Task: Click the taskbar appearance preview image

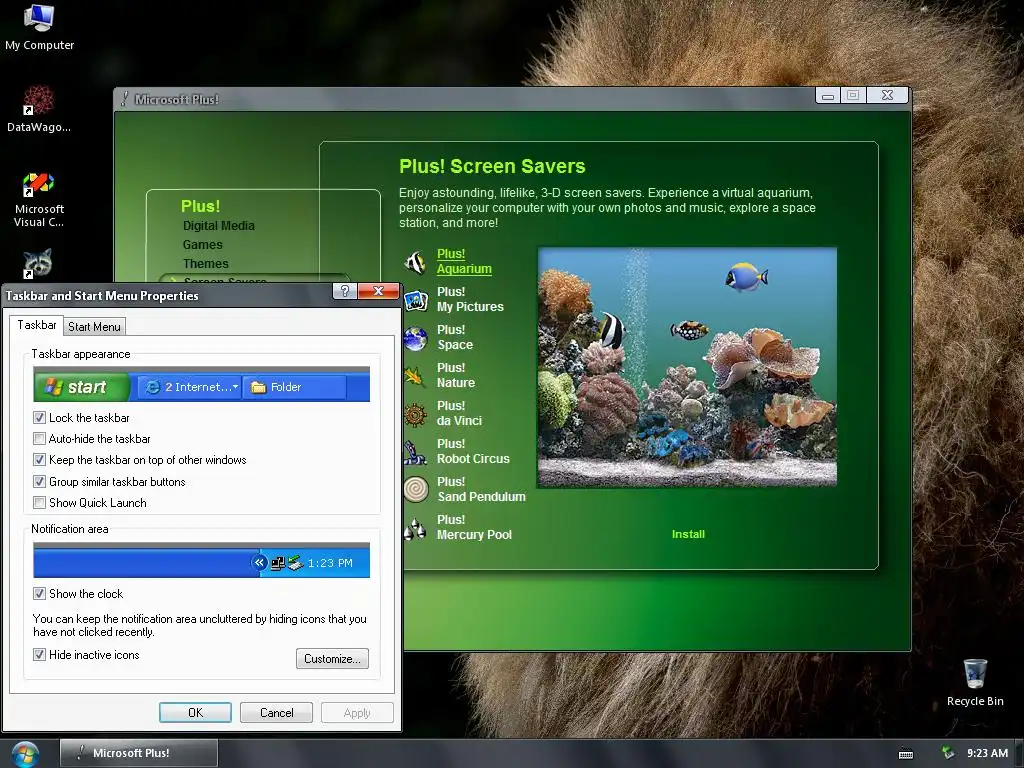Action: (x=202, y=384)
